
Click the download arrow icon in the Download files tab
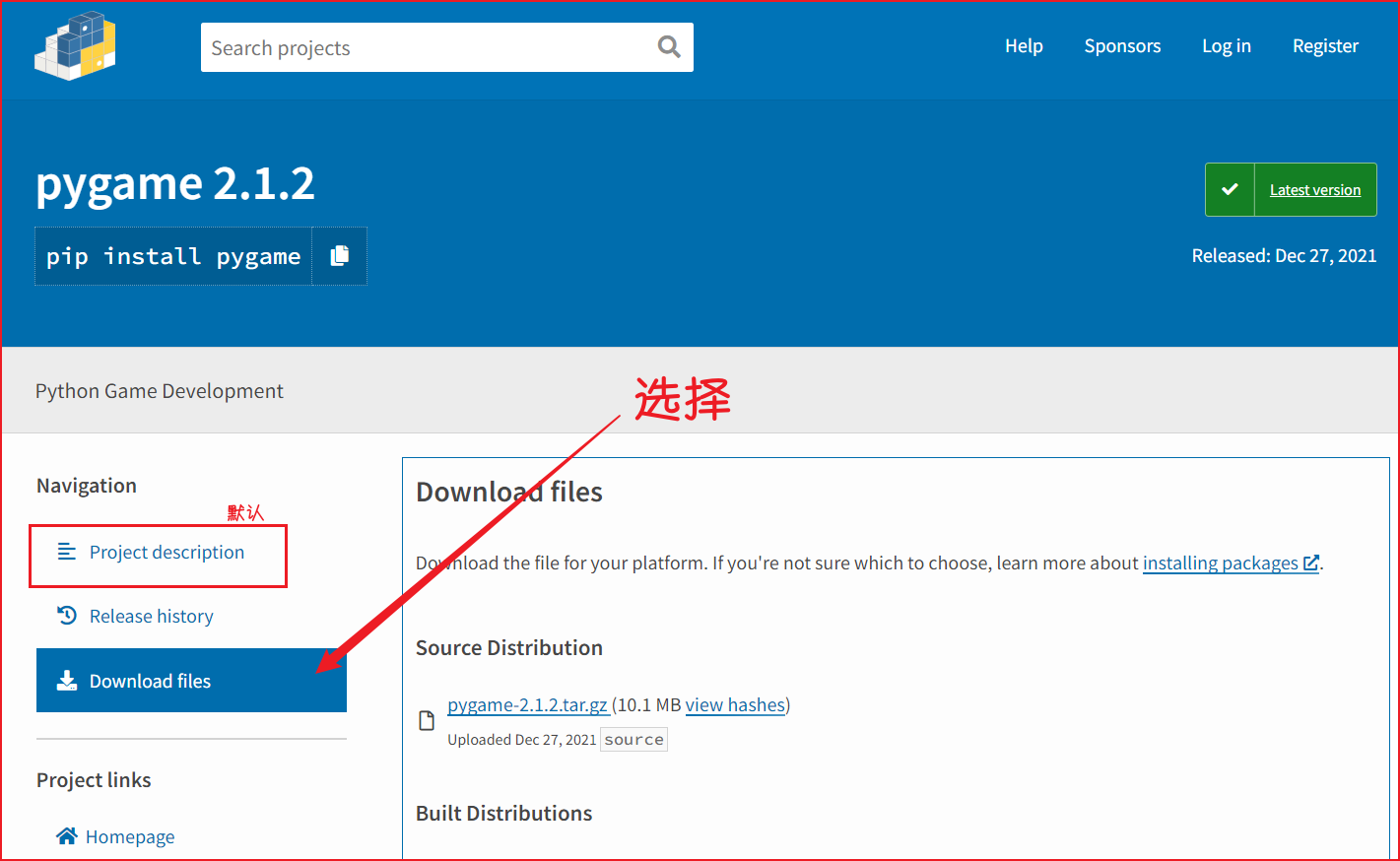[x=67, y=681]
